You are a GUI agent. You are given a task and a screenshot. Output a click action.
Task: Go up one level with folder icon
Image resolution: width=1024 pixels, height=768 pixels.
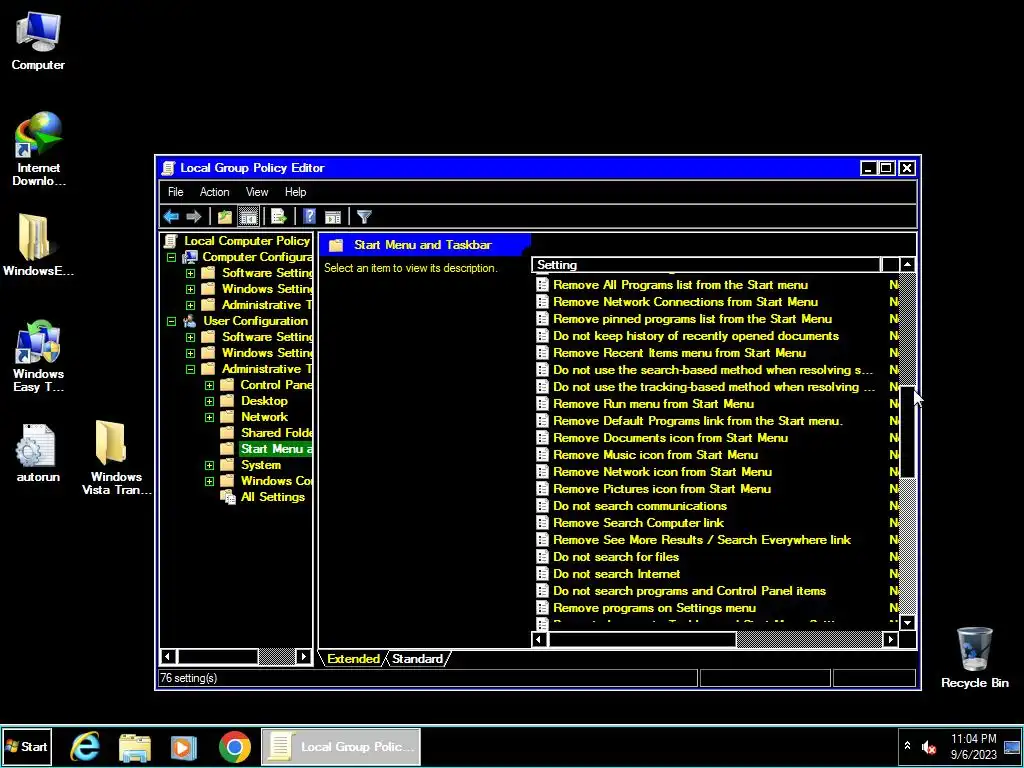click(225, 216)
